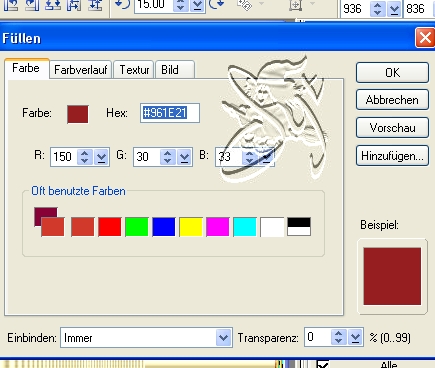This screenshot has width=435, height=368.
Task: Click the B value spinner arrows
Action: [x=250, y=157]
